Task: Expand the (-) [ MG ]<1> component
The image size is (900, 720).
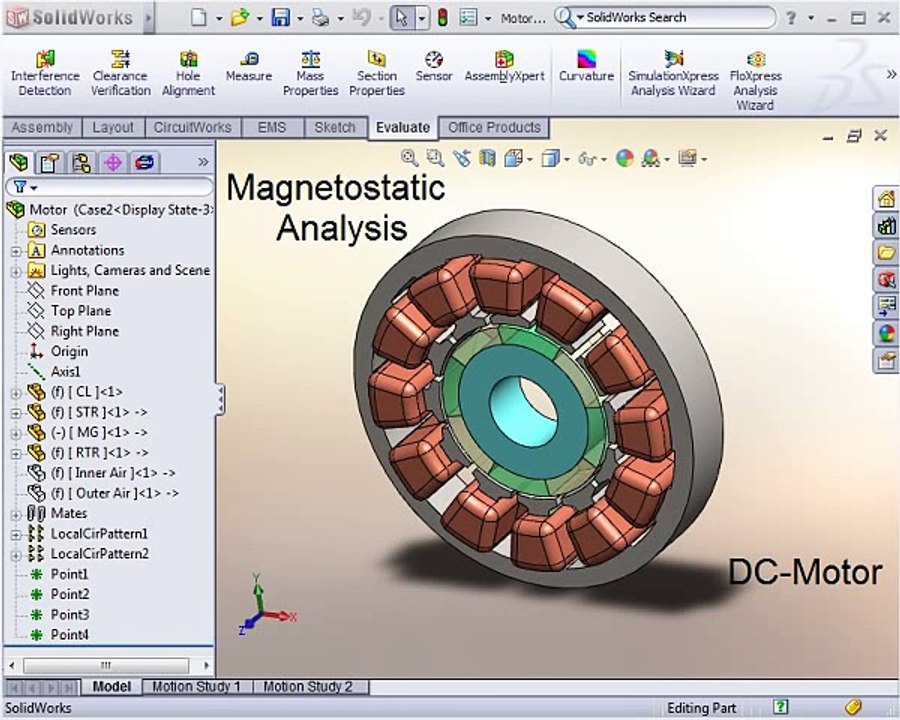Action: click(x=16, y=433)
